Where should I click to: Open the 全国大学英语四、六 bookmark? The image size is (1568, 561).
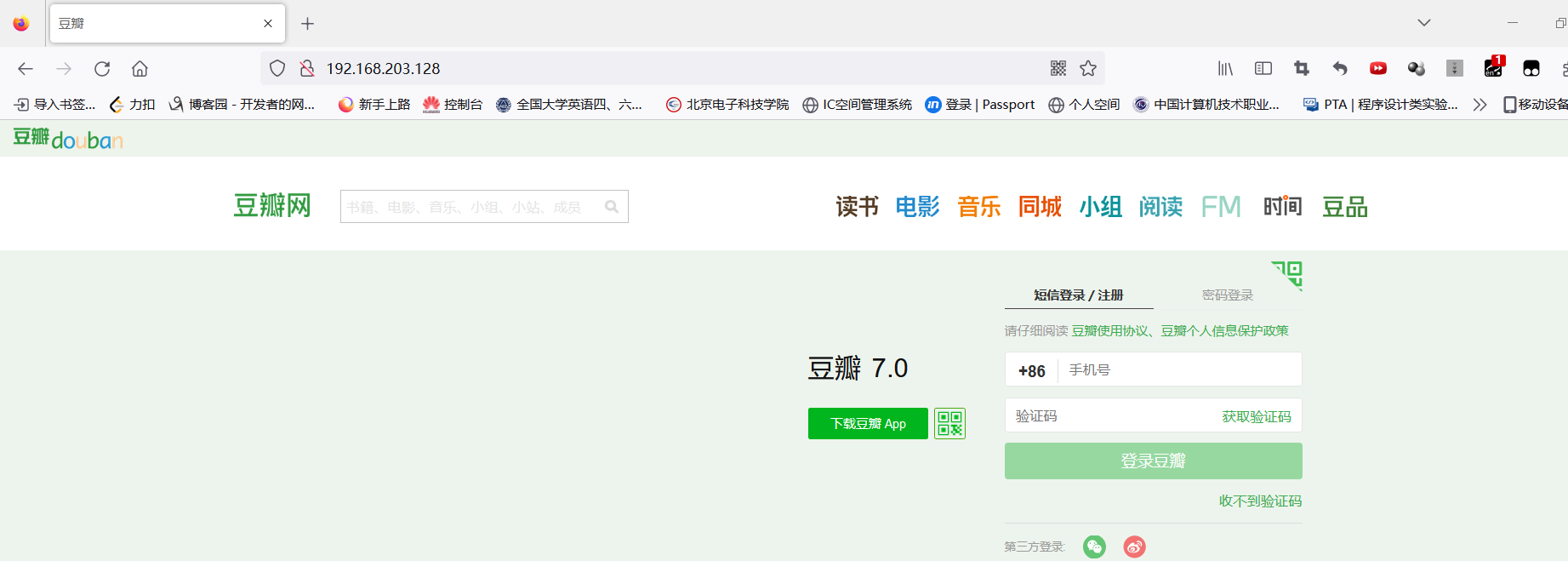point(569,105)
